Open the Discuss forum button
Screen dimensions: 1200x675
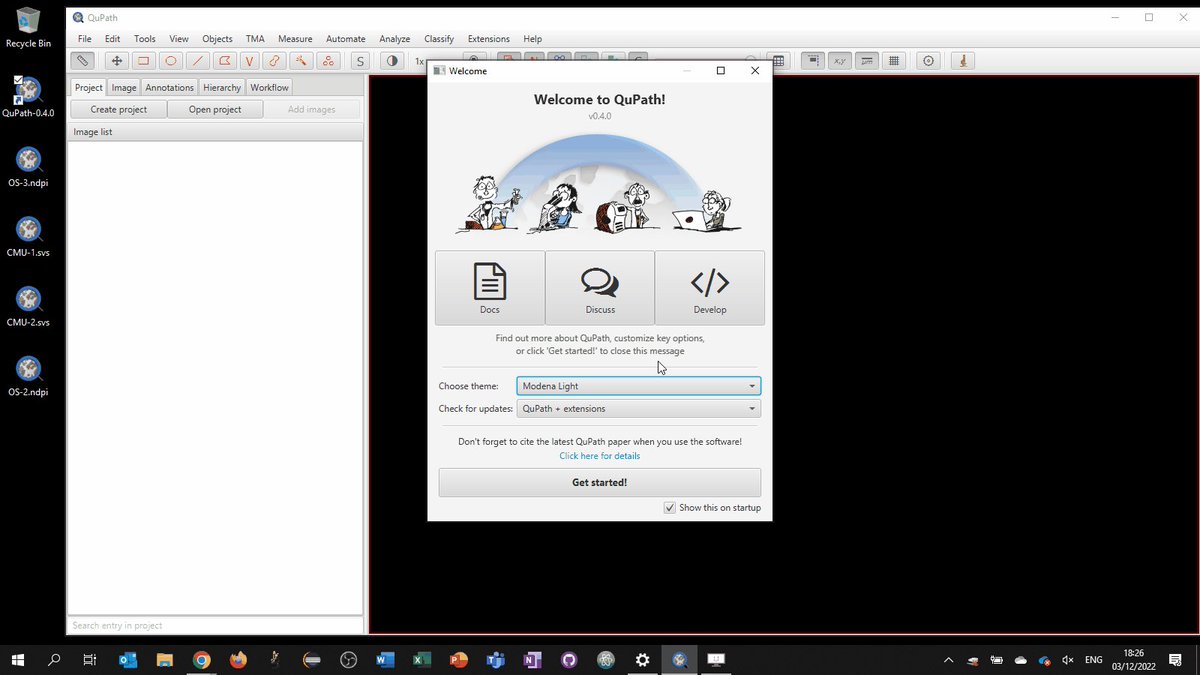pyautogui.click(x=600, y=288)
